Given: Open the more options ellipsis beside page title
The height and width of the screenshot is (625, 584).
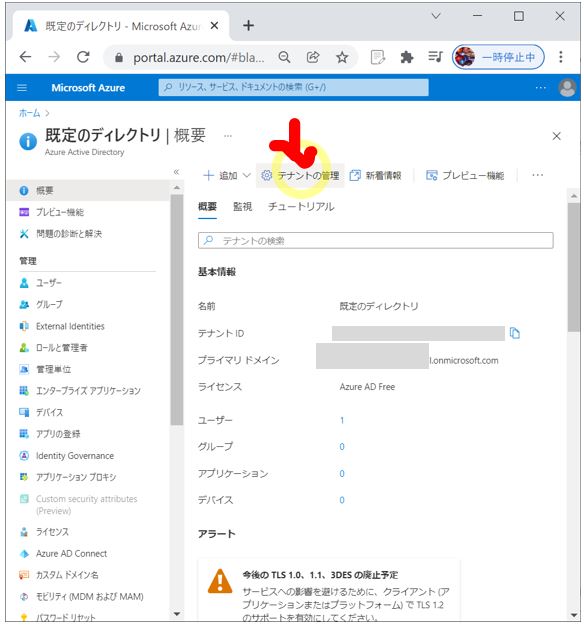Looking at the screenshot, I should (x=228, y=136).
